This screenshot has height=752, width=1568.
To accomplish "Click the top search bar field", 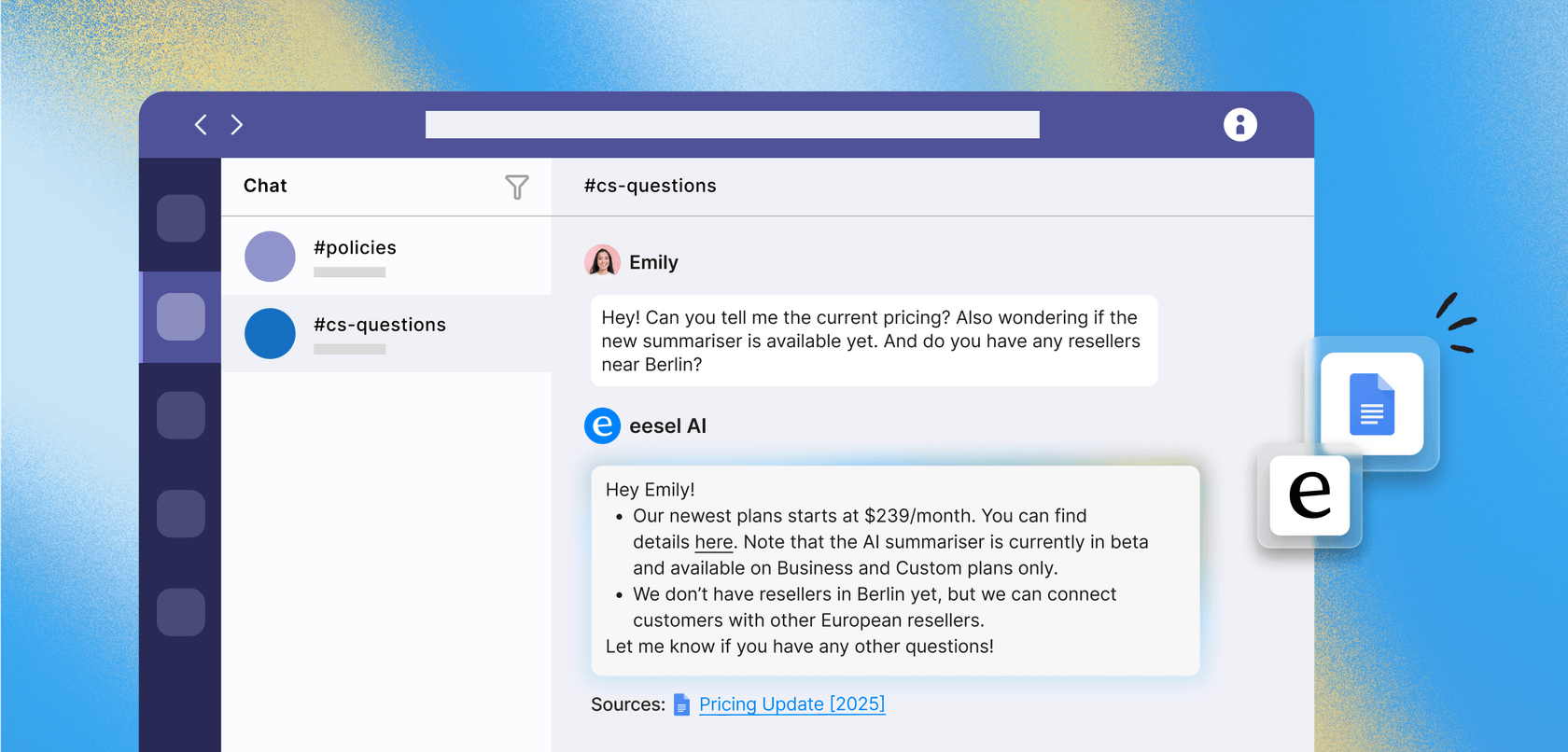I will point(732,125).
